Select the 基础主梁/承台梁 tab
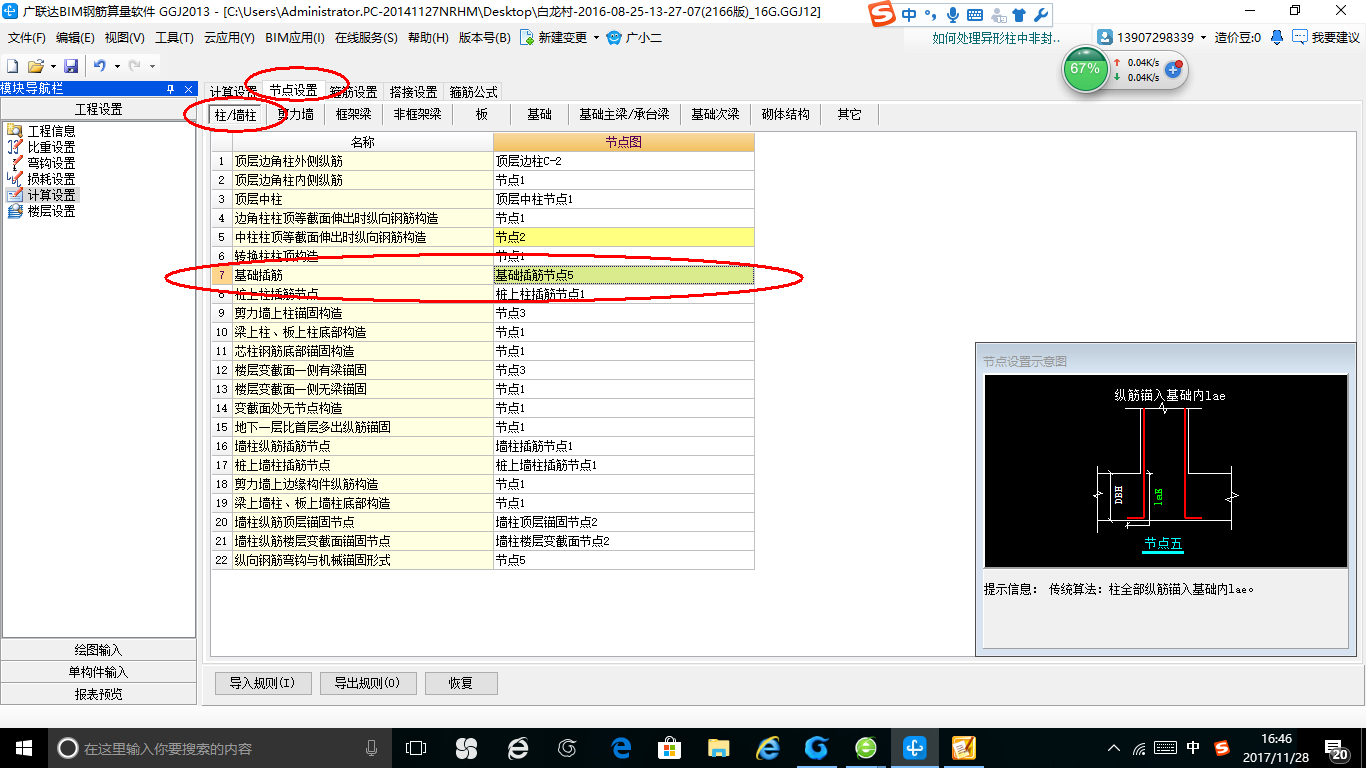1366x768 pixels. pos(624,114)
